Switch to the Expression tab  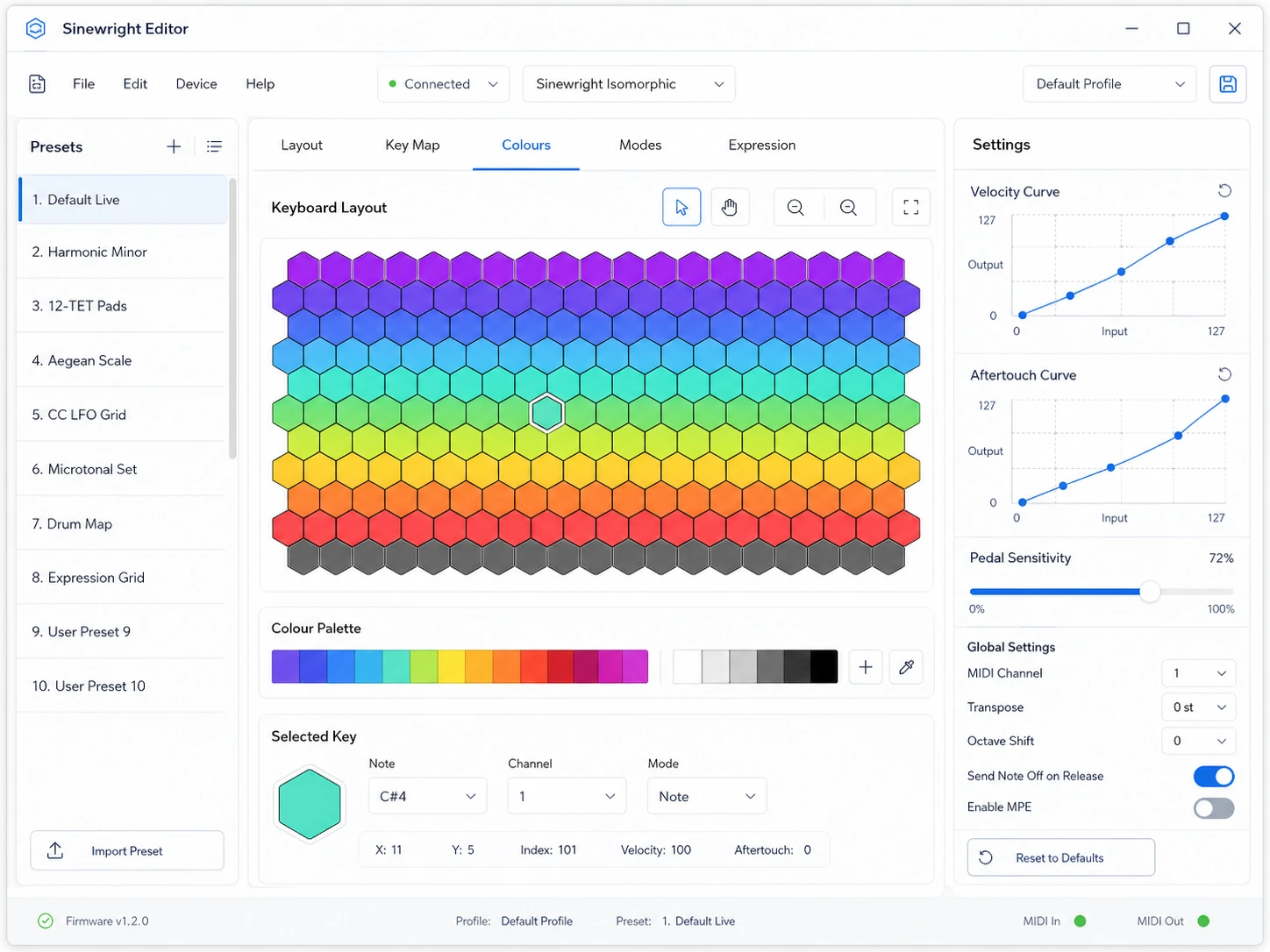(x=762, y=145)
